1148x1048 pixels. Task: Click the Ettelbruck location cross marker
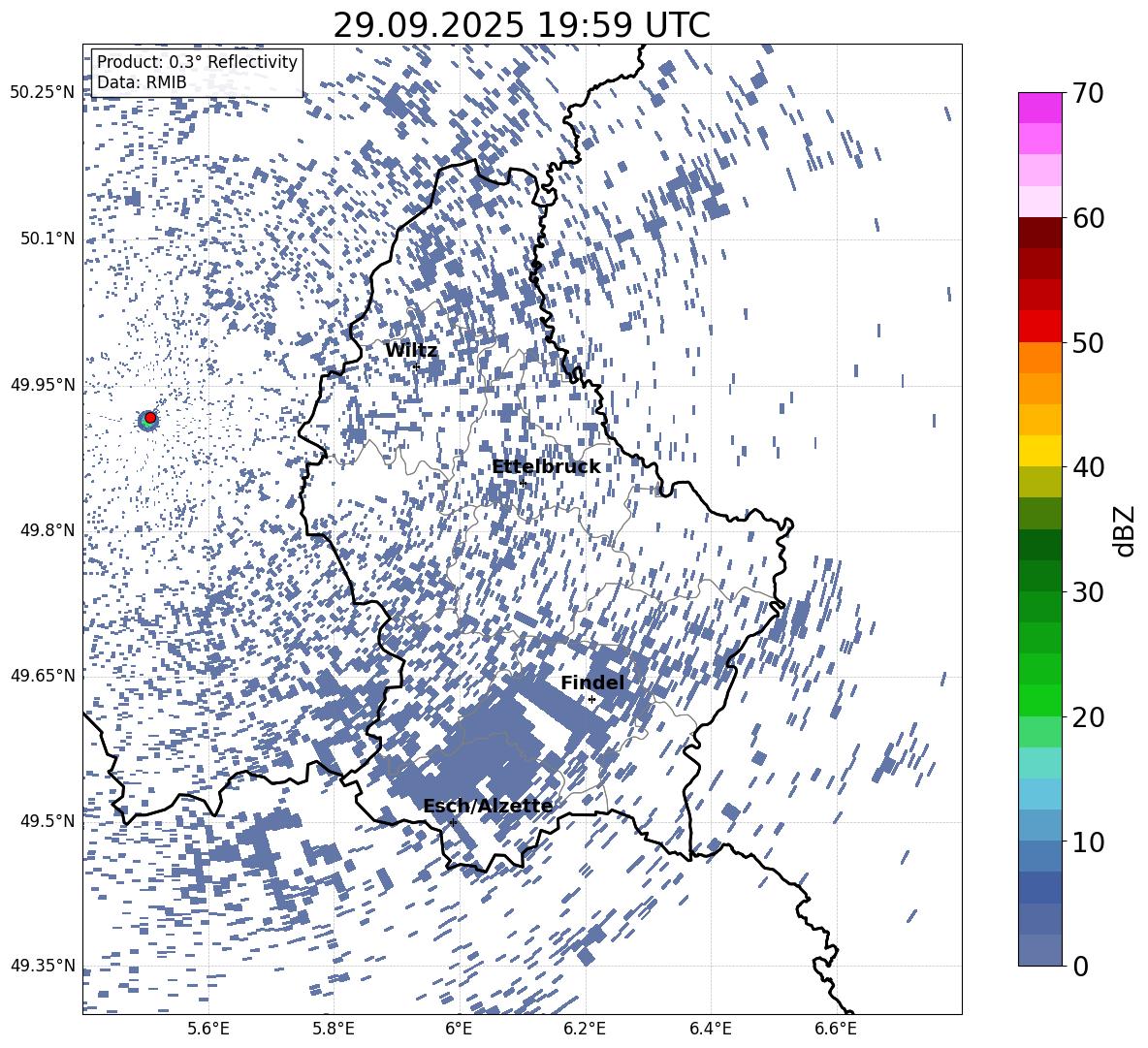click(x=523, y=483)
